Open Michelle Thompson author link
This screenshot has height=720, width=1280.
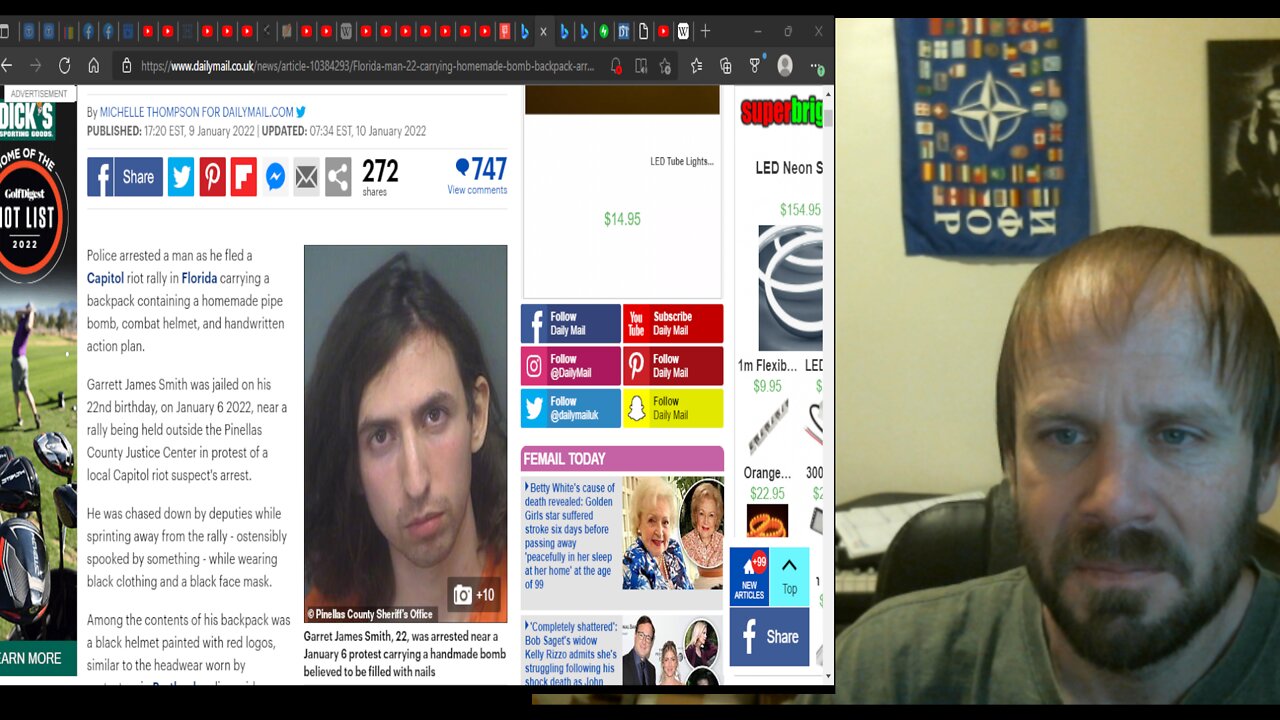[196, 113]
